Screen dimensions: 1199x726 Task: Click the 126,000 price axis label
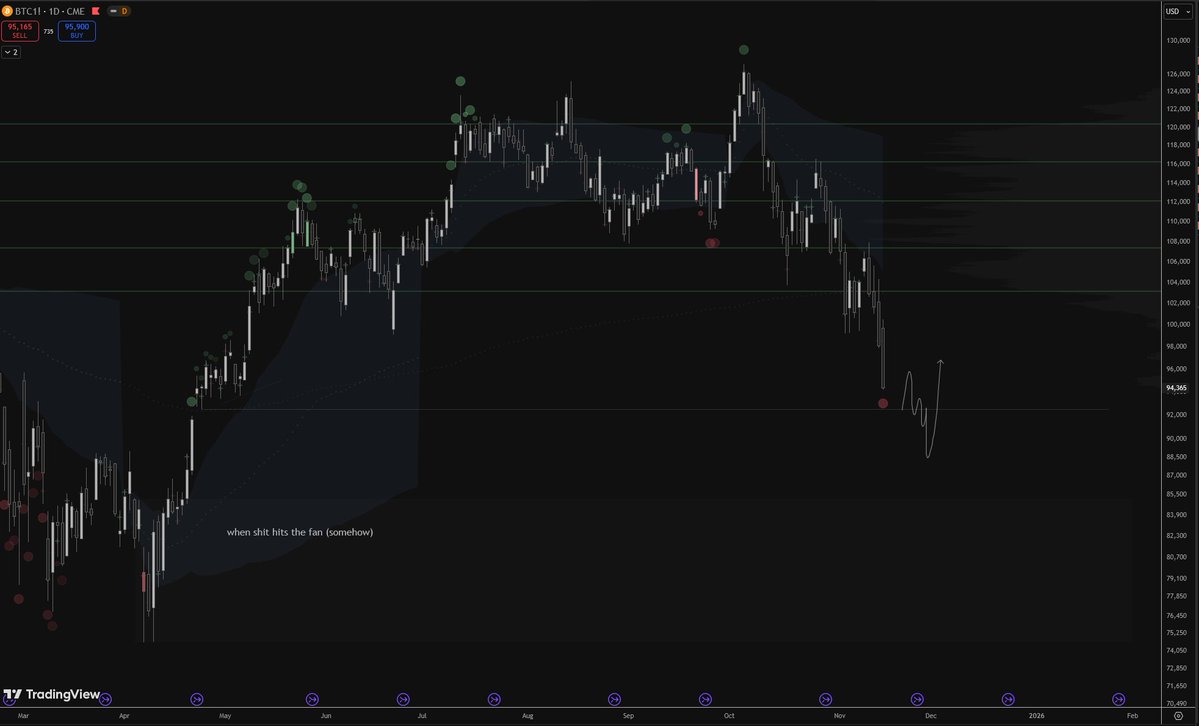click(x=1178, y=74)
